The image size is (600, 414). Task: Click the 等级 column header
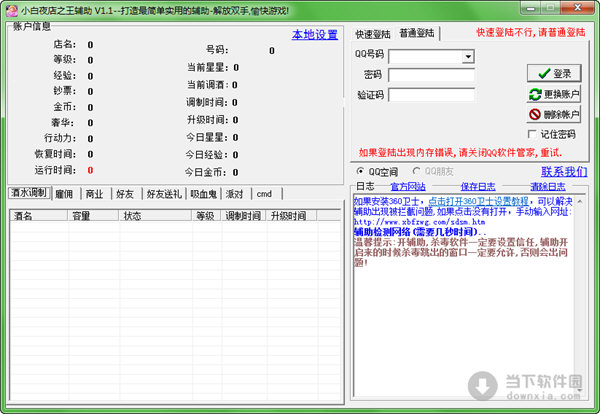206,216
